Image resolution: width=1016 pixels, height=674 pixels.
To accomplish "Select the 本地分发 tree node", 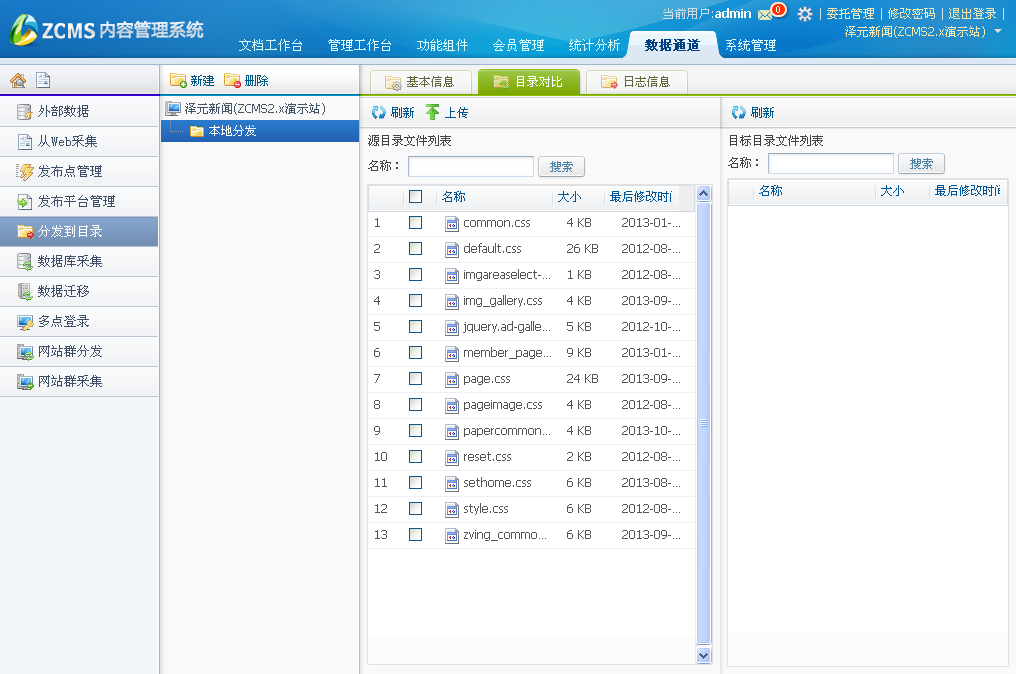I will [232, 131].
